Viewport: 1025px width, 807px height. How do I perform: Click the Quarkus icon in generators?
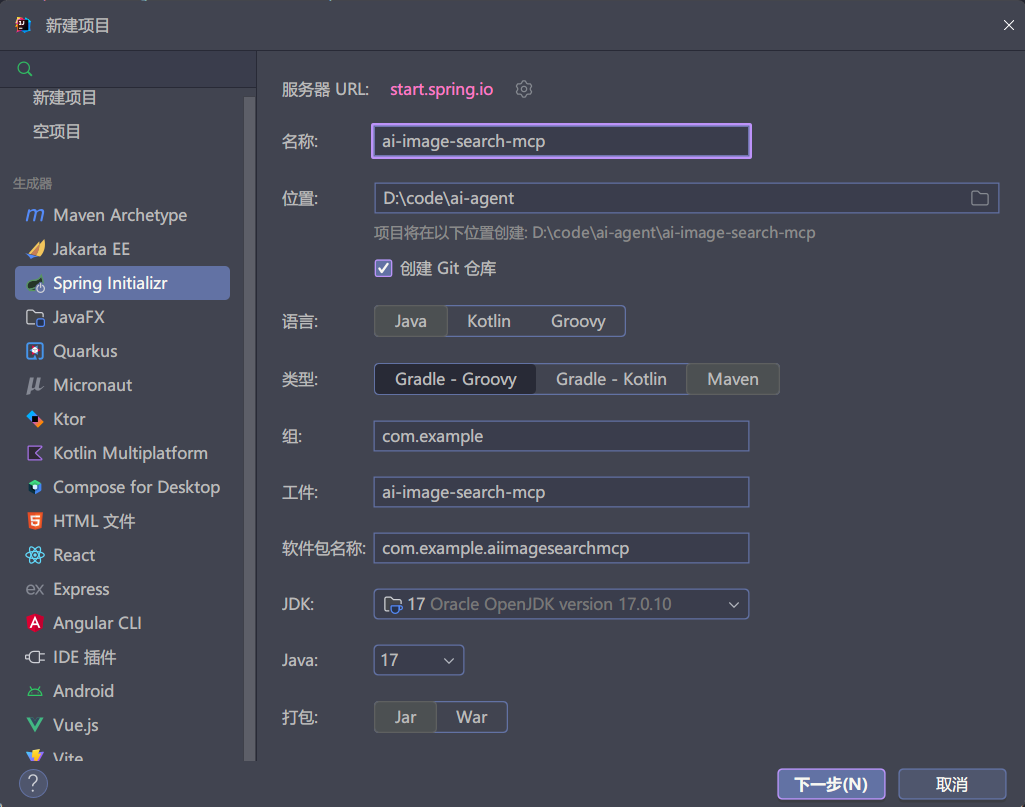(x=35, y=352)
